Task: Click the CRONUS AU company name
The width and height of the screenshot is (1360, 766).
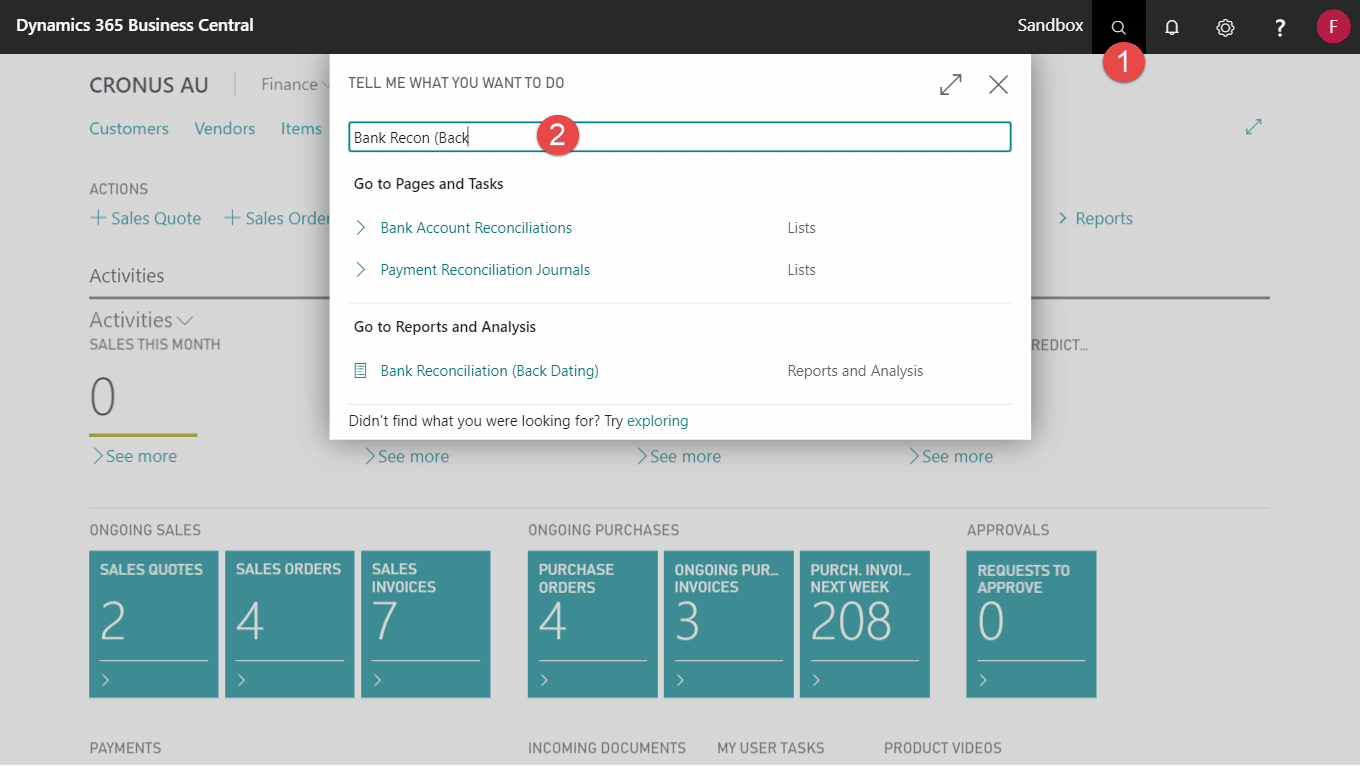Action: [x=149, y=85]
